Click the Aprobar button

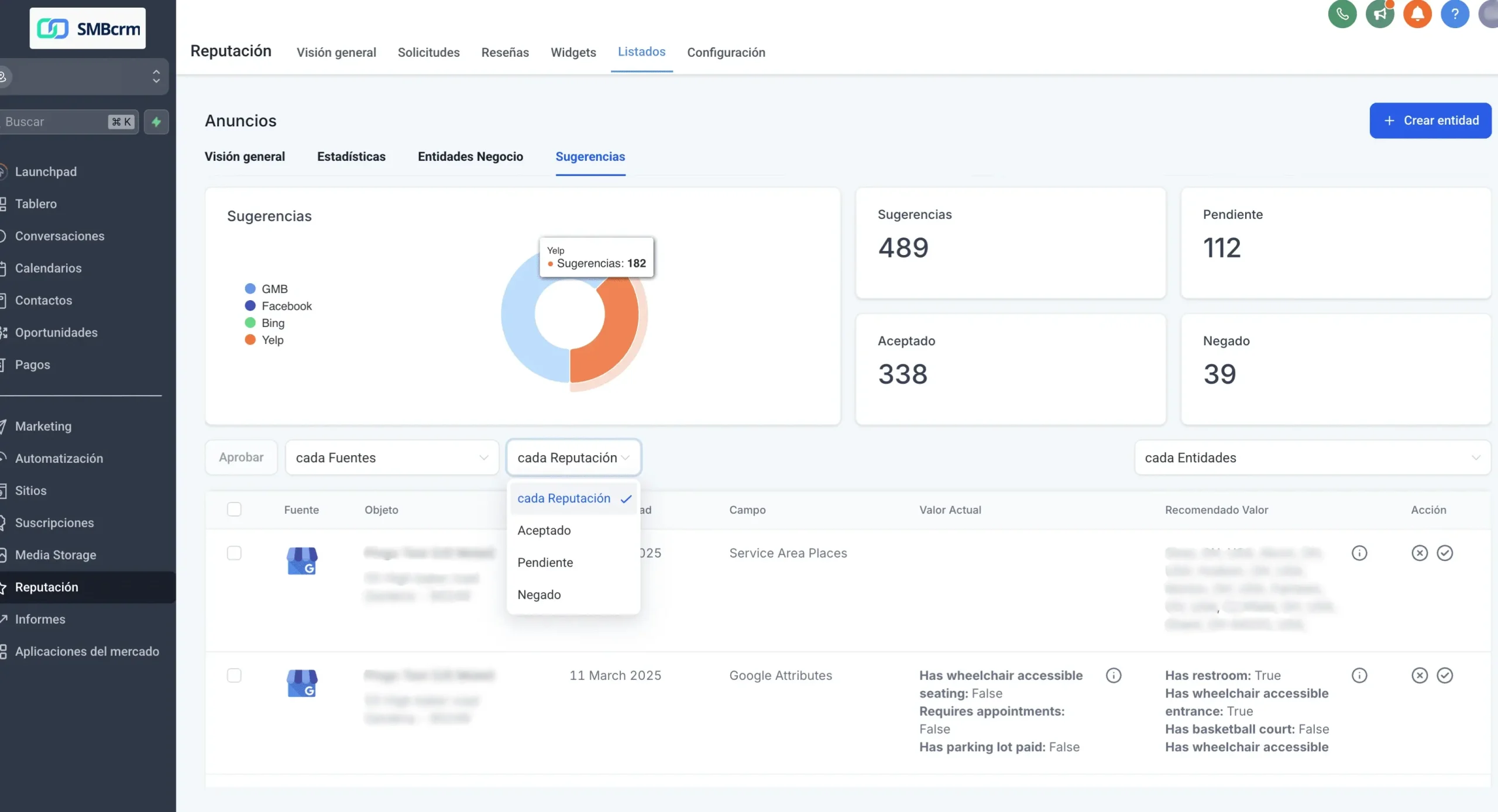pyautogui.click(x=241, y=457)
